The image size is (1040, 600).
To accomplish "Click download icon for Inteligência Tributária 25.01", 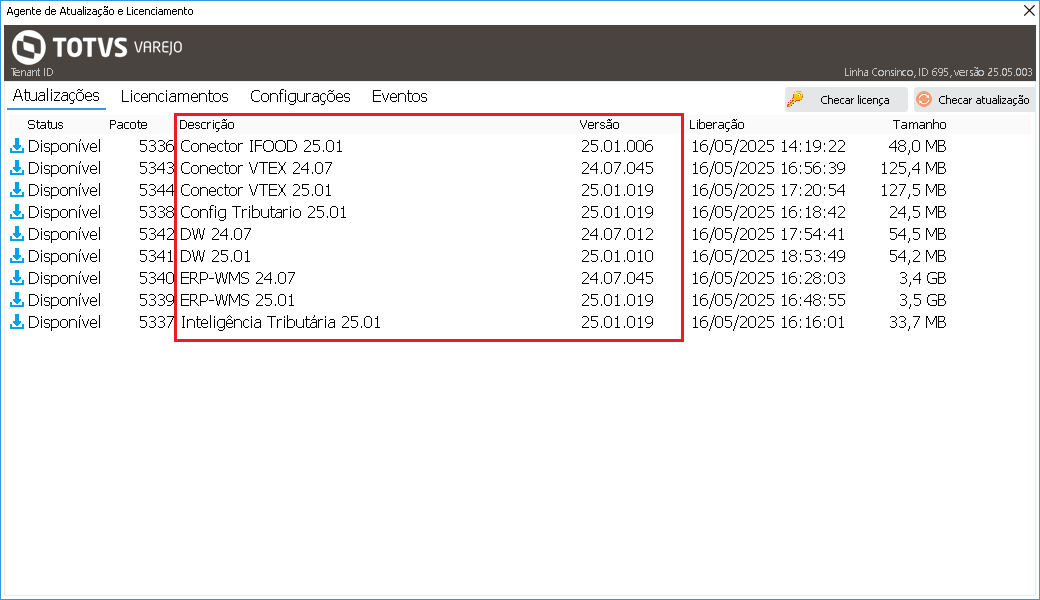I will [x=17, y=322].
